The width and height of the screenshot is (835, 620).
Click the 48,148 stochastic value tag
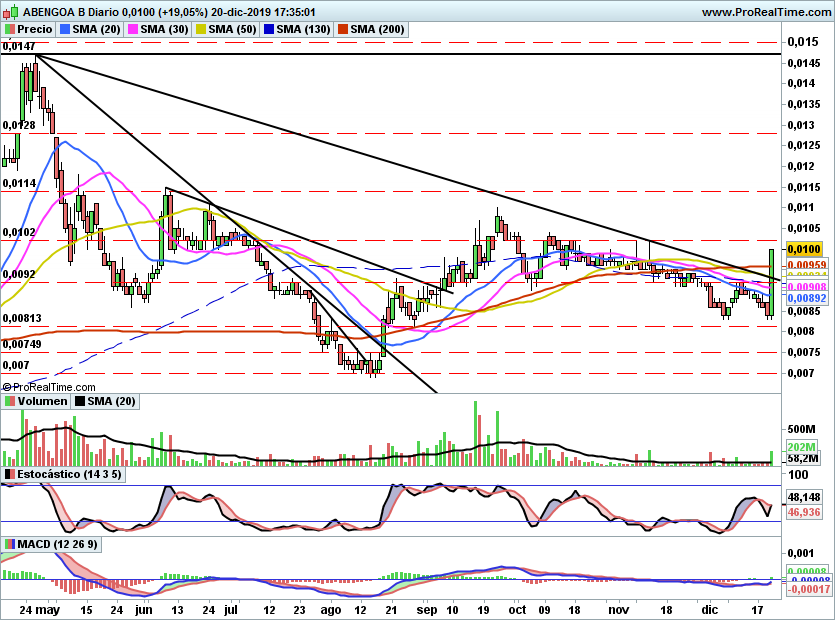click(803, 497)
